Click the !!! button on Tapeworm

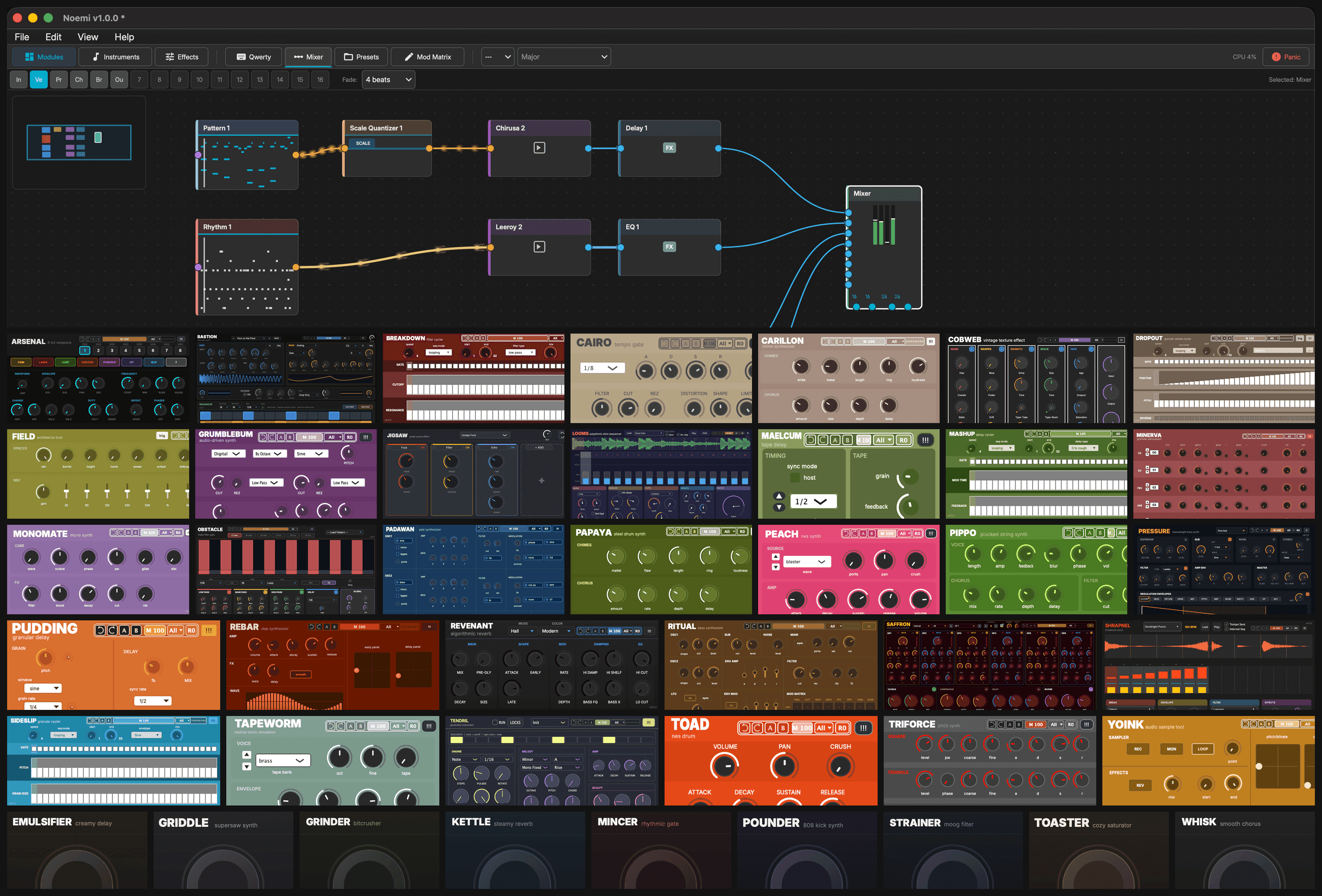click(429, 727)
